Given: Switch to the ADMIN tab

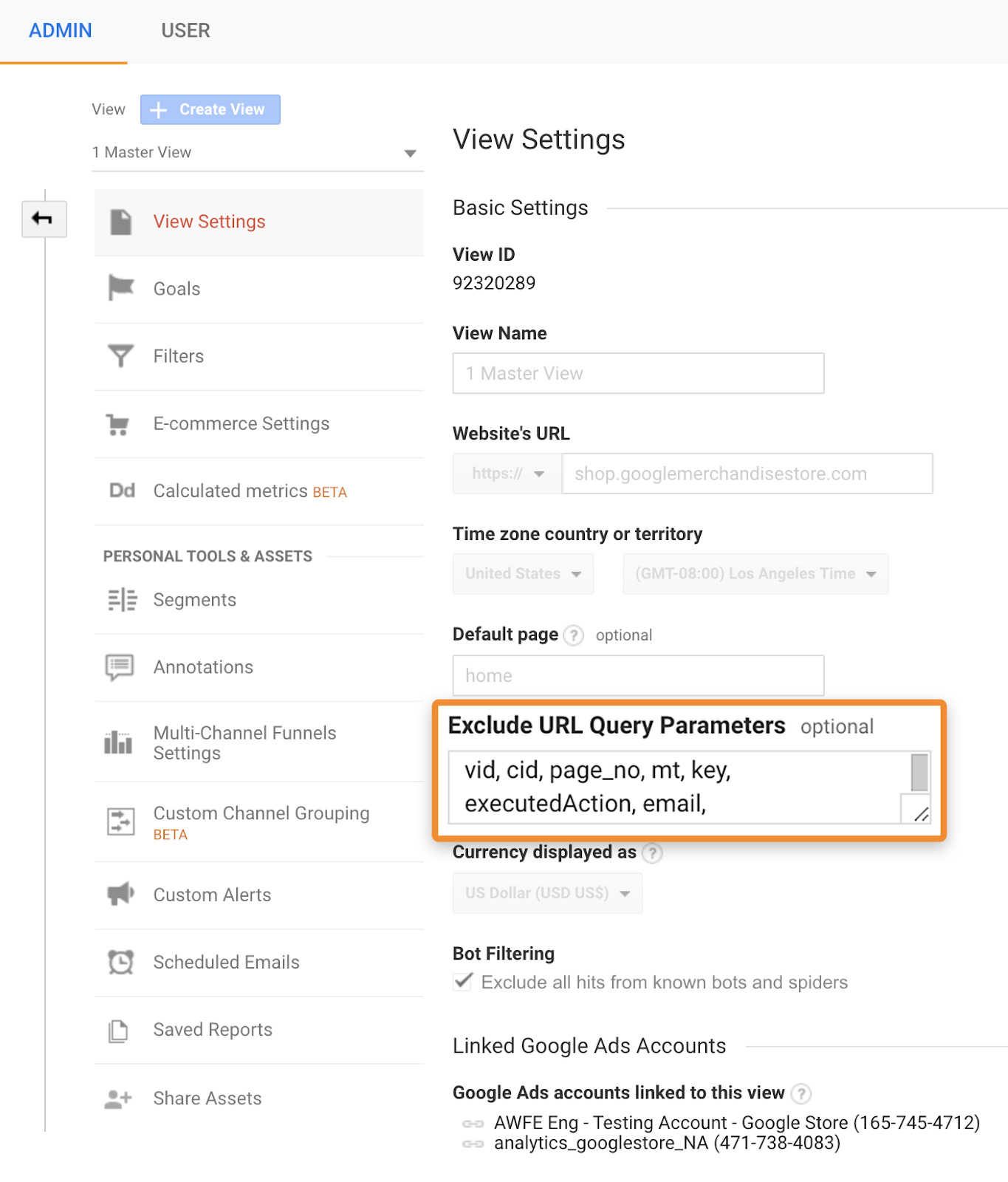Looking at the screenshot, I should coord(61,31).
